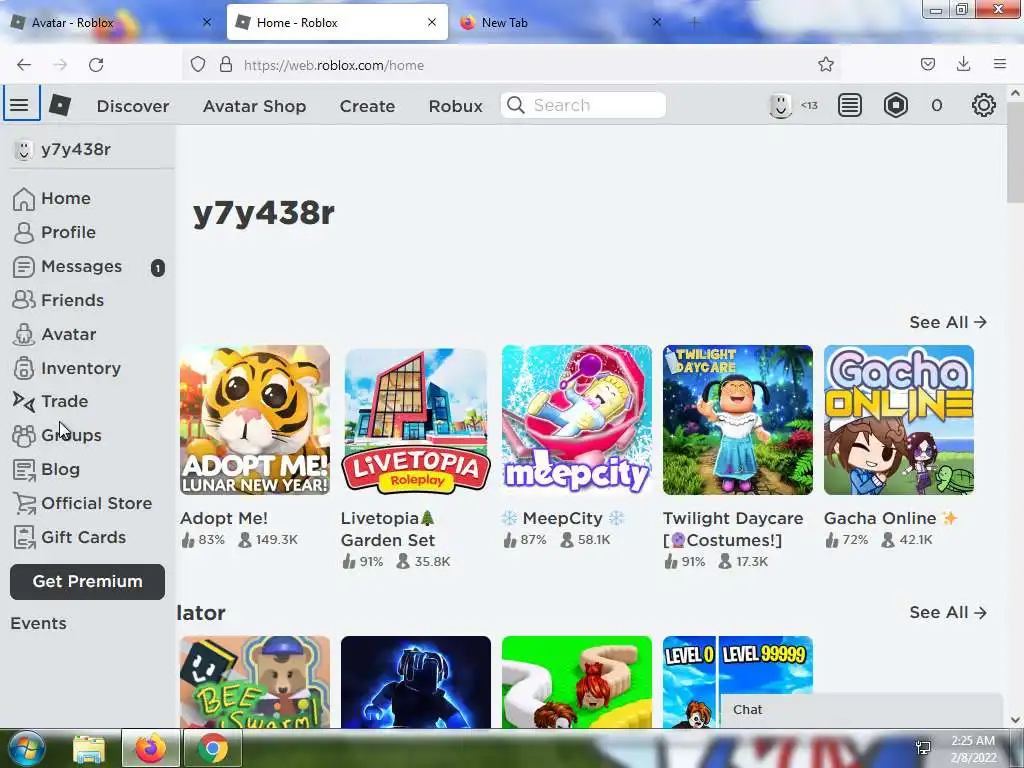Expand the Chat panel
The image size is (1024, 768).
click(861, 710)
